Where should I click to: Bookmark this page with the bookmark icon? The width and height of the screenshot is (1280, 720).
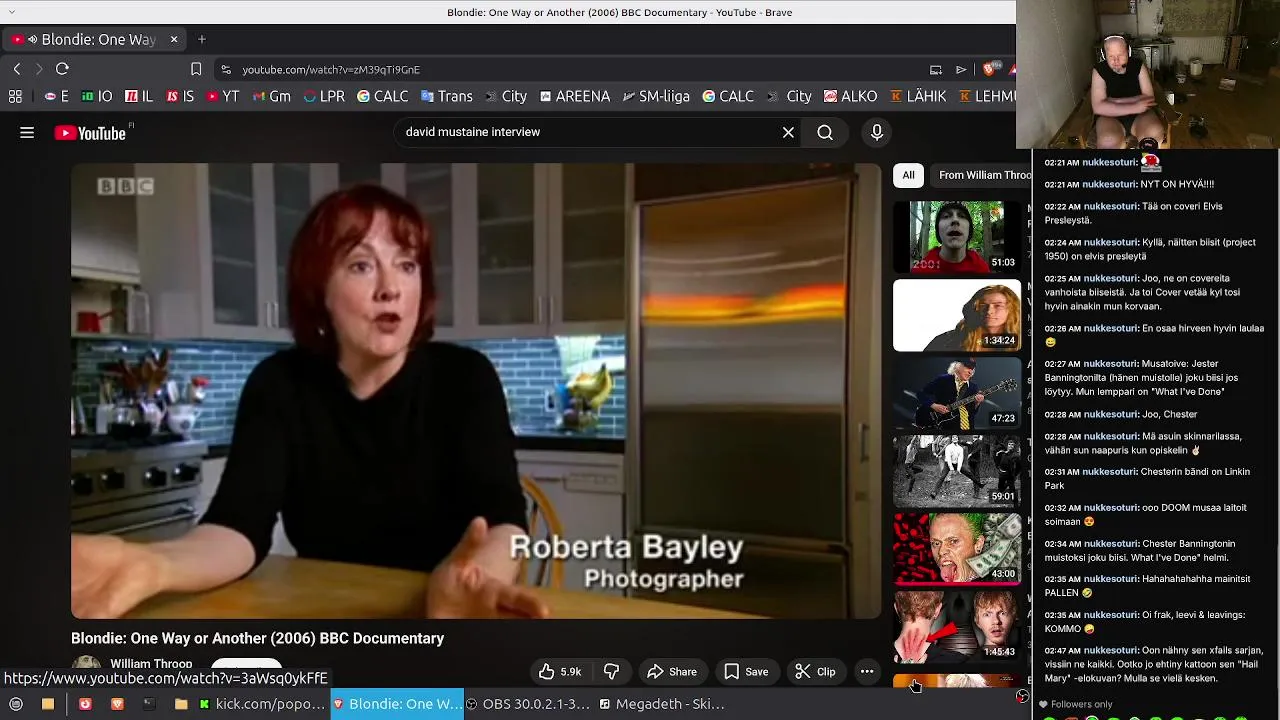tap(196, 69)
